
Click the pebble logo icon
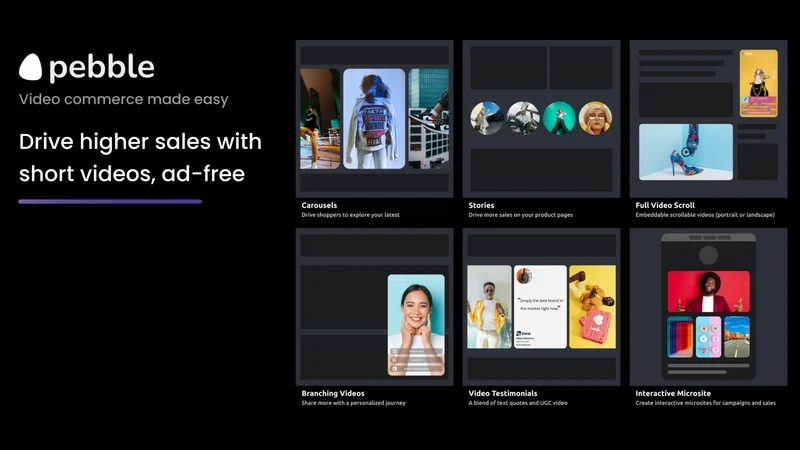(31, 67)
